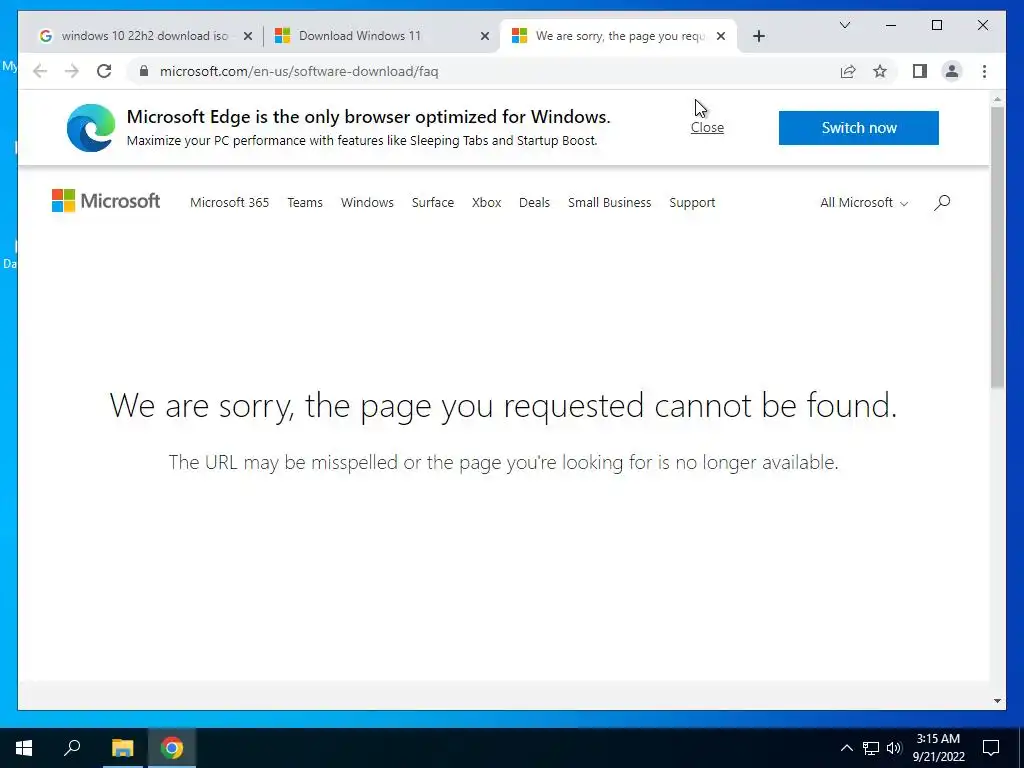Image resolution: width=1024 pixels, height=768 pixels.
Task: Open the Teams nav link
Action: click(305, 202)
